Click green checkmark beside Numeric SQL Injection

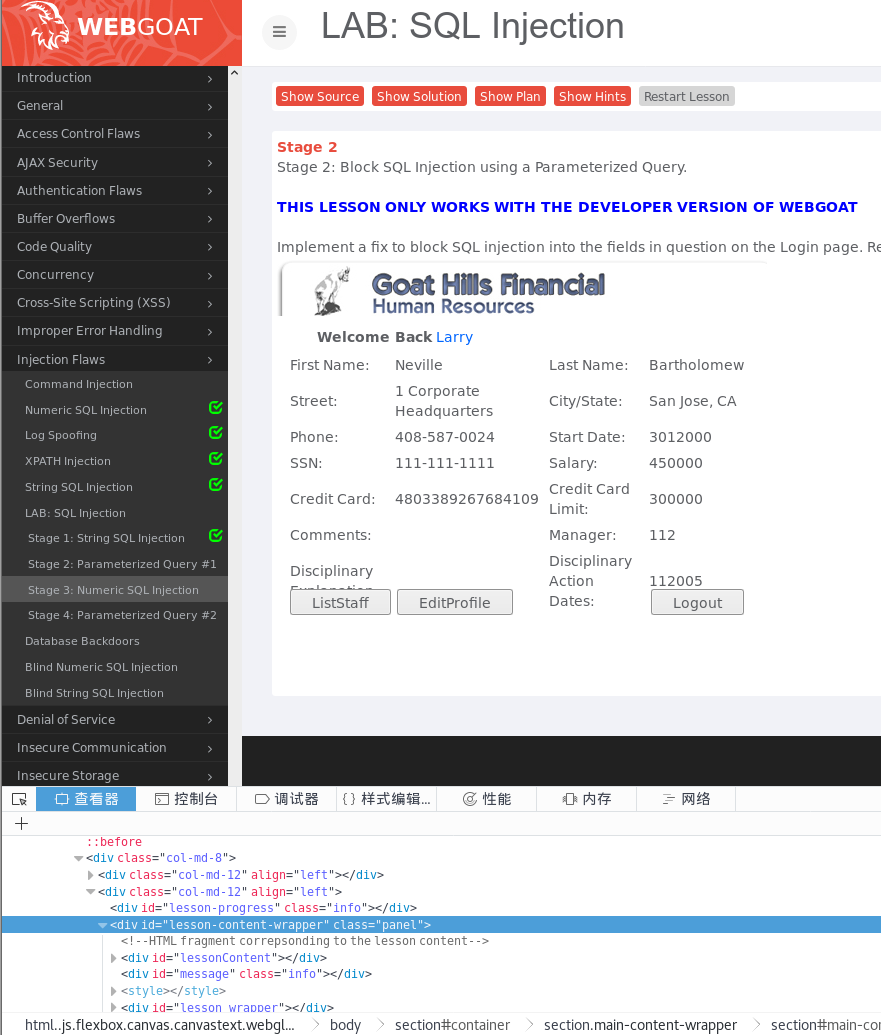coord(216,407)
